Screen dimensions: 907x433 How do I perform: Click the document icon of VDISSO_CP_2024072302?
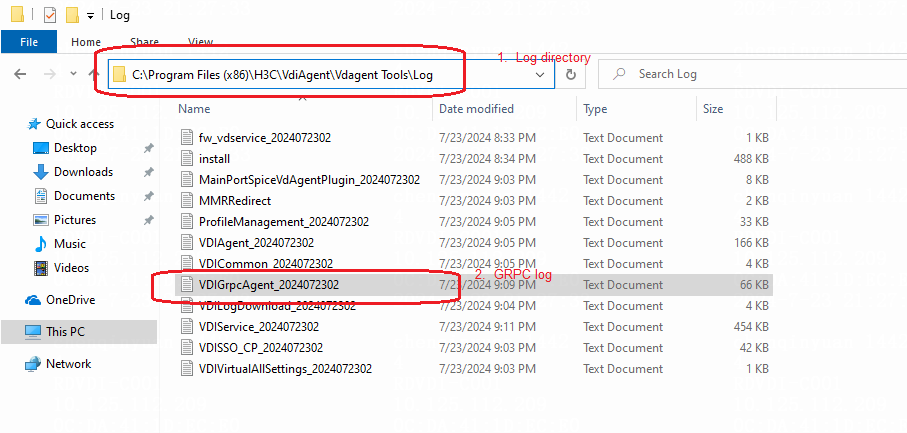click(x=186, y=347)
